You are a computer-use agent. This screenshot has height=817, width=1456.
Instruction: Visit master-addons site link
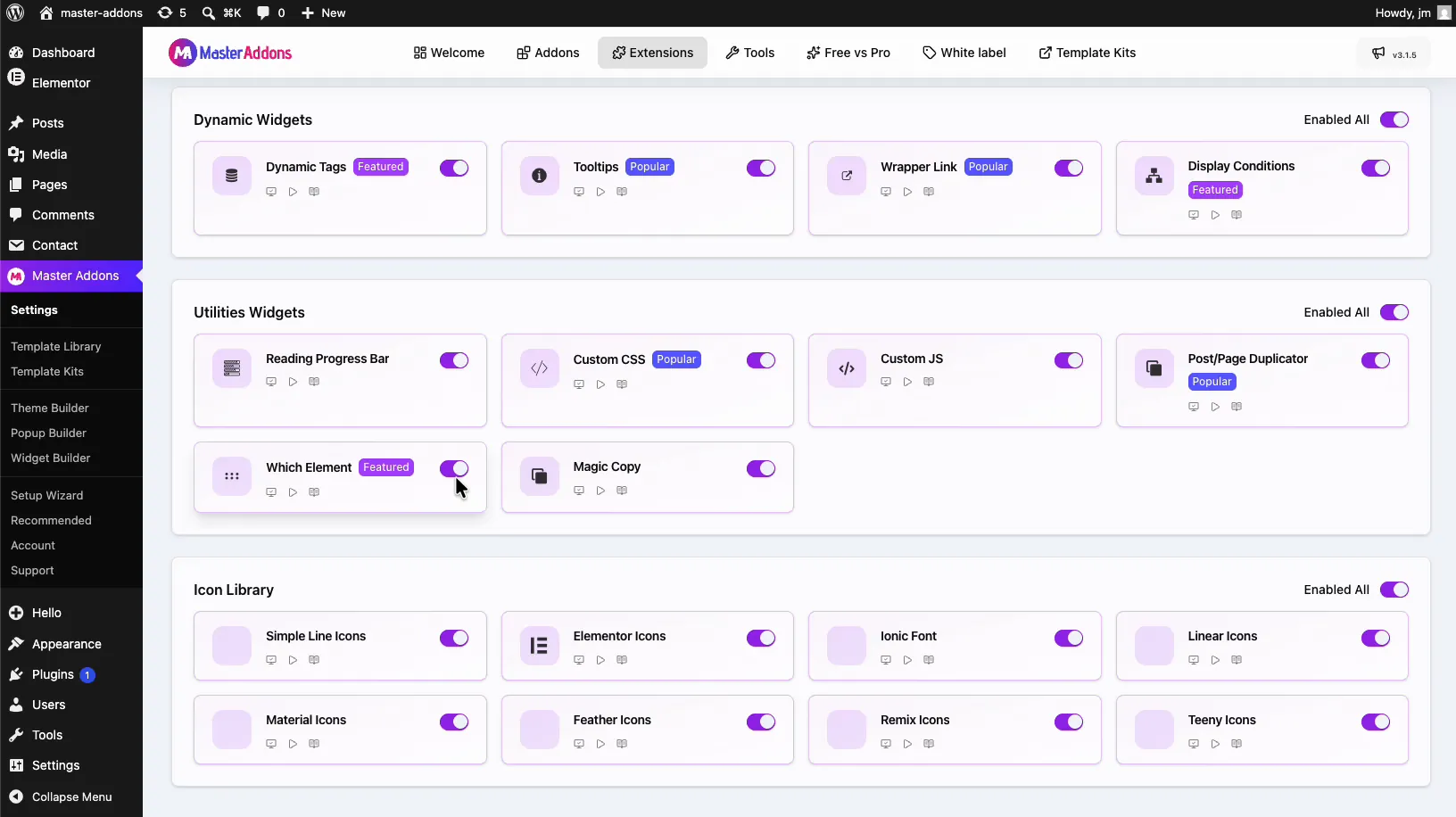[x=91, y=12]
